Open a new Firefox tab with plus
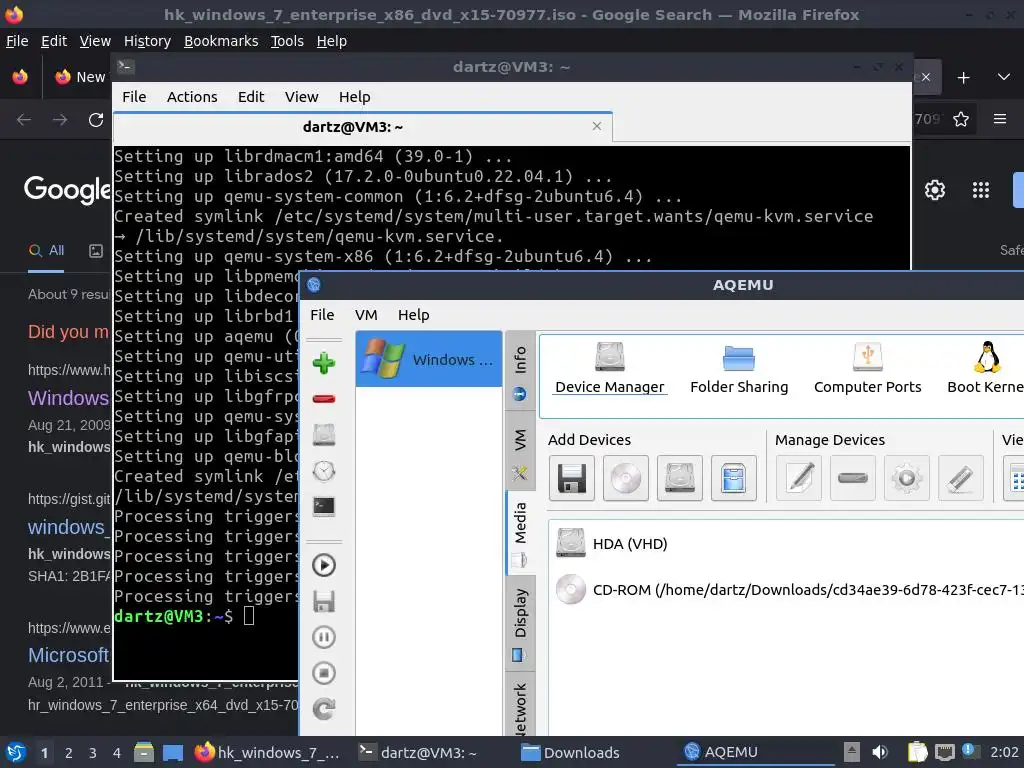 [x=963, y=78]
